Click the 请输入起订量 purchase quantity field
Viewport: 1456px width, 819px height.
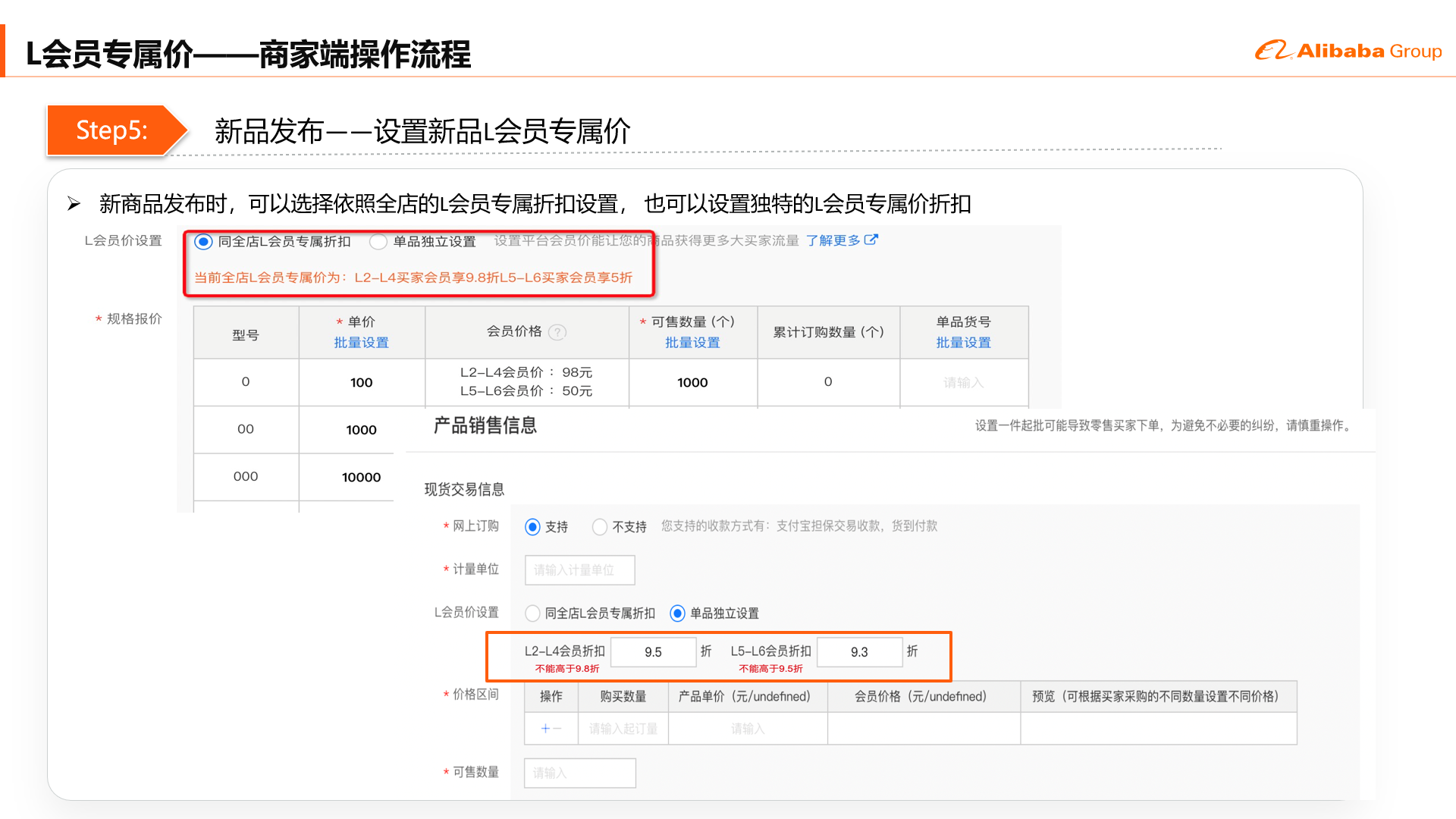(623, 728)
